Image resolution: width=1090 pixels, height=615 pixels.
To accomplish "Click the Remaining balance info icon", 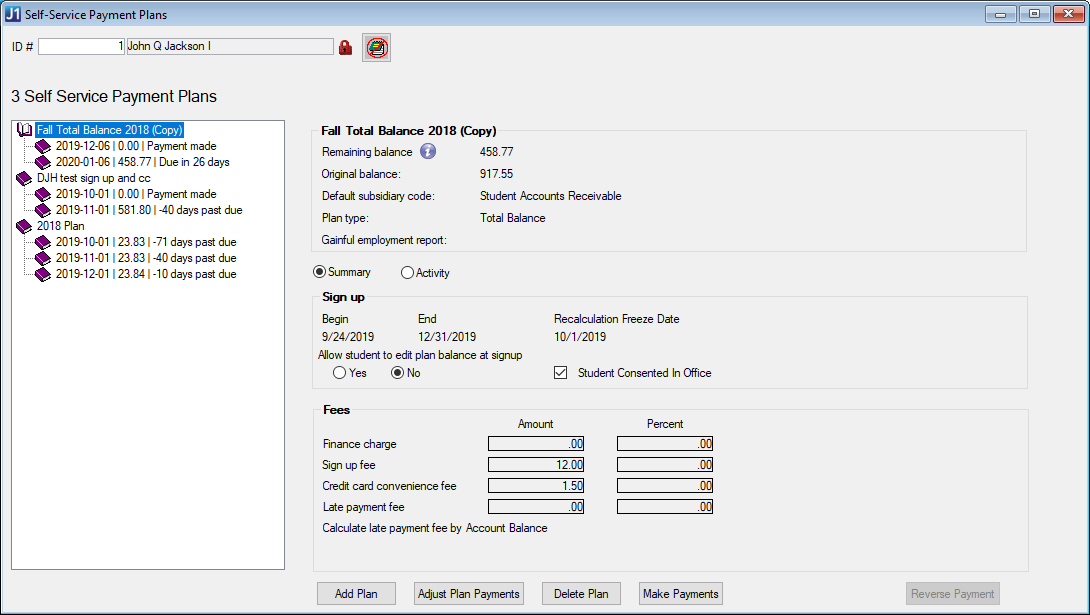I will pos(428,152).
